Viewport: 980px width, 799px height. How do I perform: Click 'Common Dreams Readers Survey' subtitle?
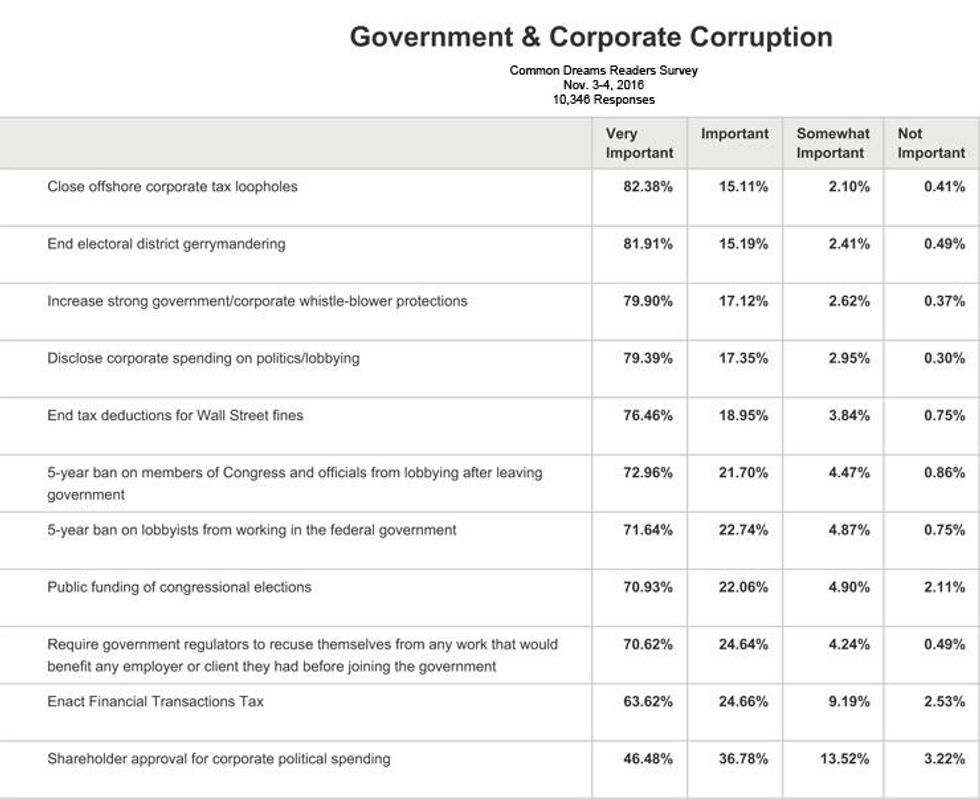603,70
